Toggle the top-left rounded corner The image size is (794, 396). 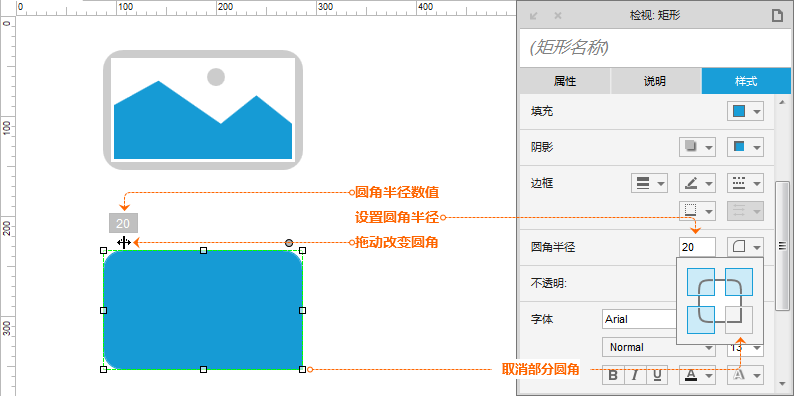click(x=701, y=282)
